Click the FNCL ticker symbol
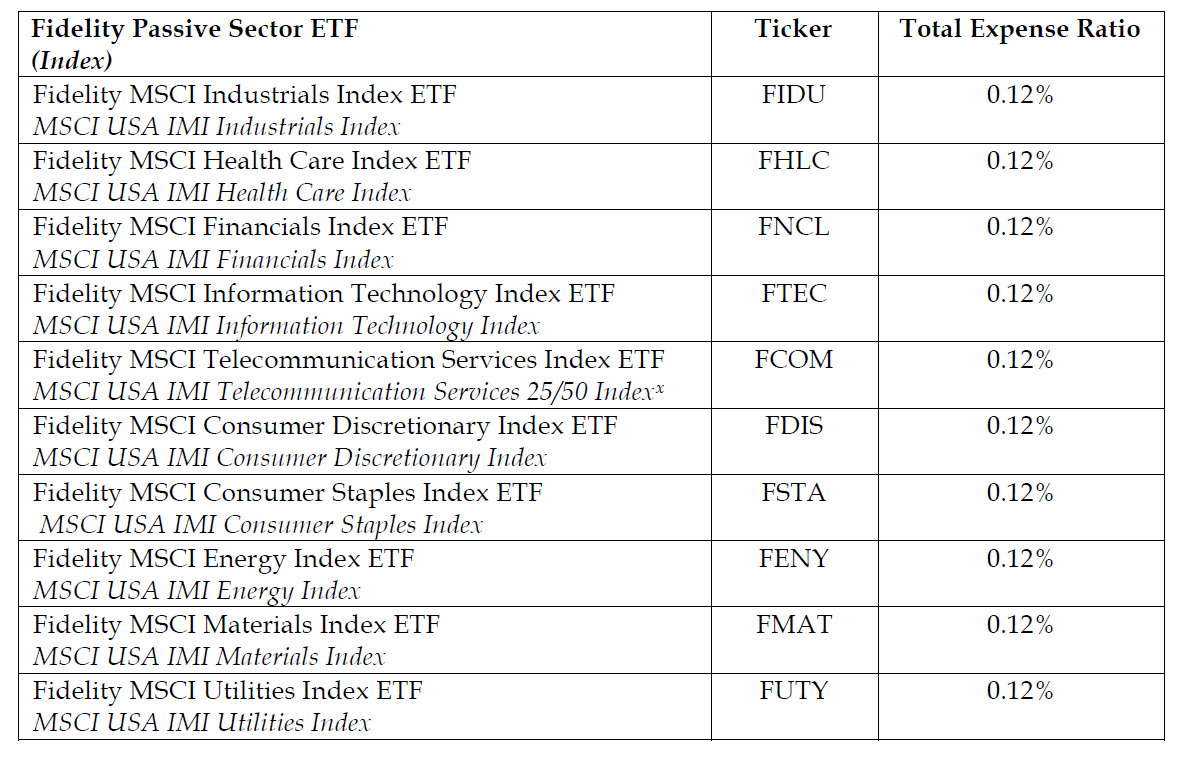 pos(793,228)
